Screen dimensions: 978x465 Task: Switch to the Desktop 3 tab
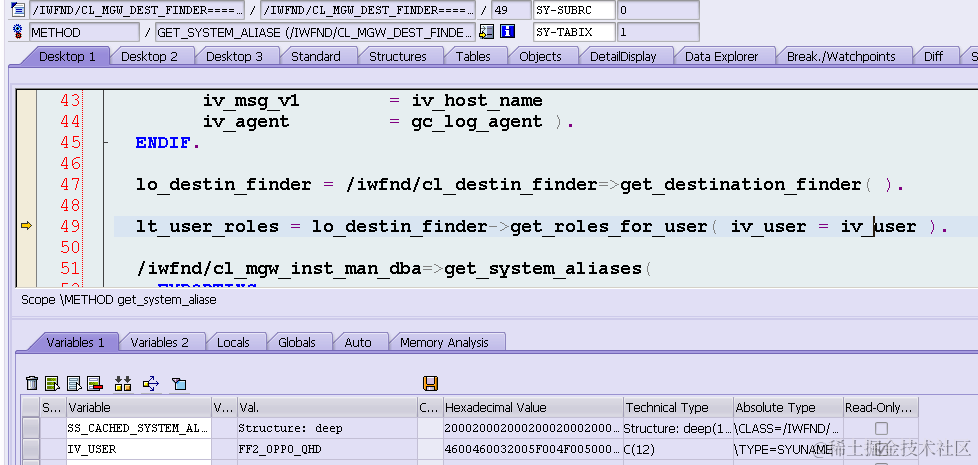point(234,56)
